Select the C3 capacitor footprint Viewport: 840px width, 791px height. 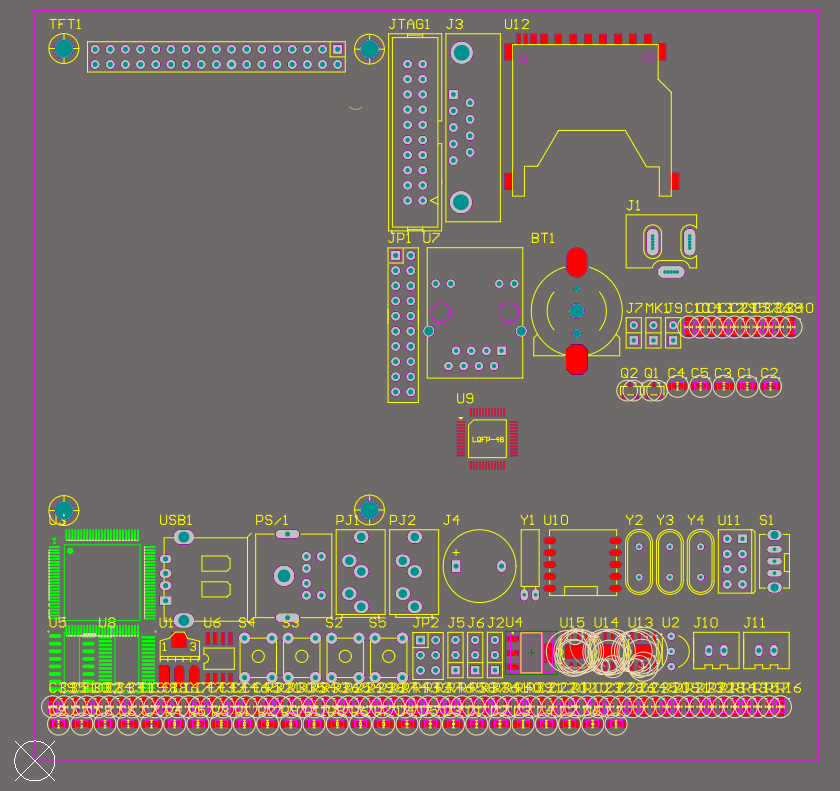click(x=724, y=386)
